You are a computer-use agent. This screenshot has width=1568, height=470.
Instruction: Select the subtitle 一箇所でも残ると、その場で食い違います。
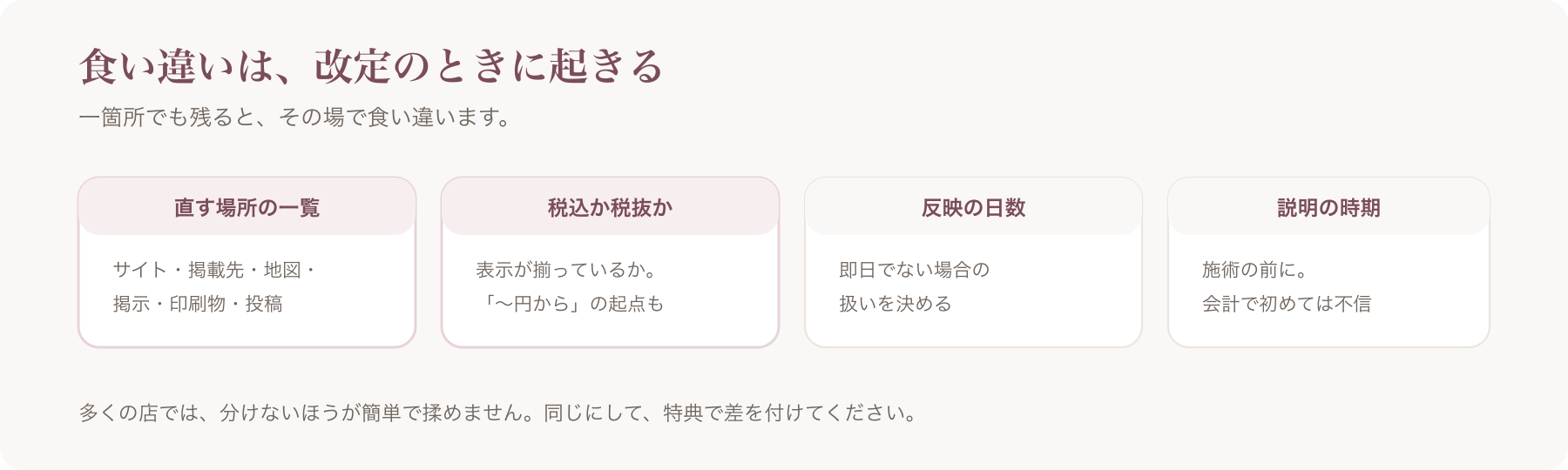click(x=296, y=117)
